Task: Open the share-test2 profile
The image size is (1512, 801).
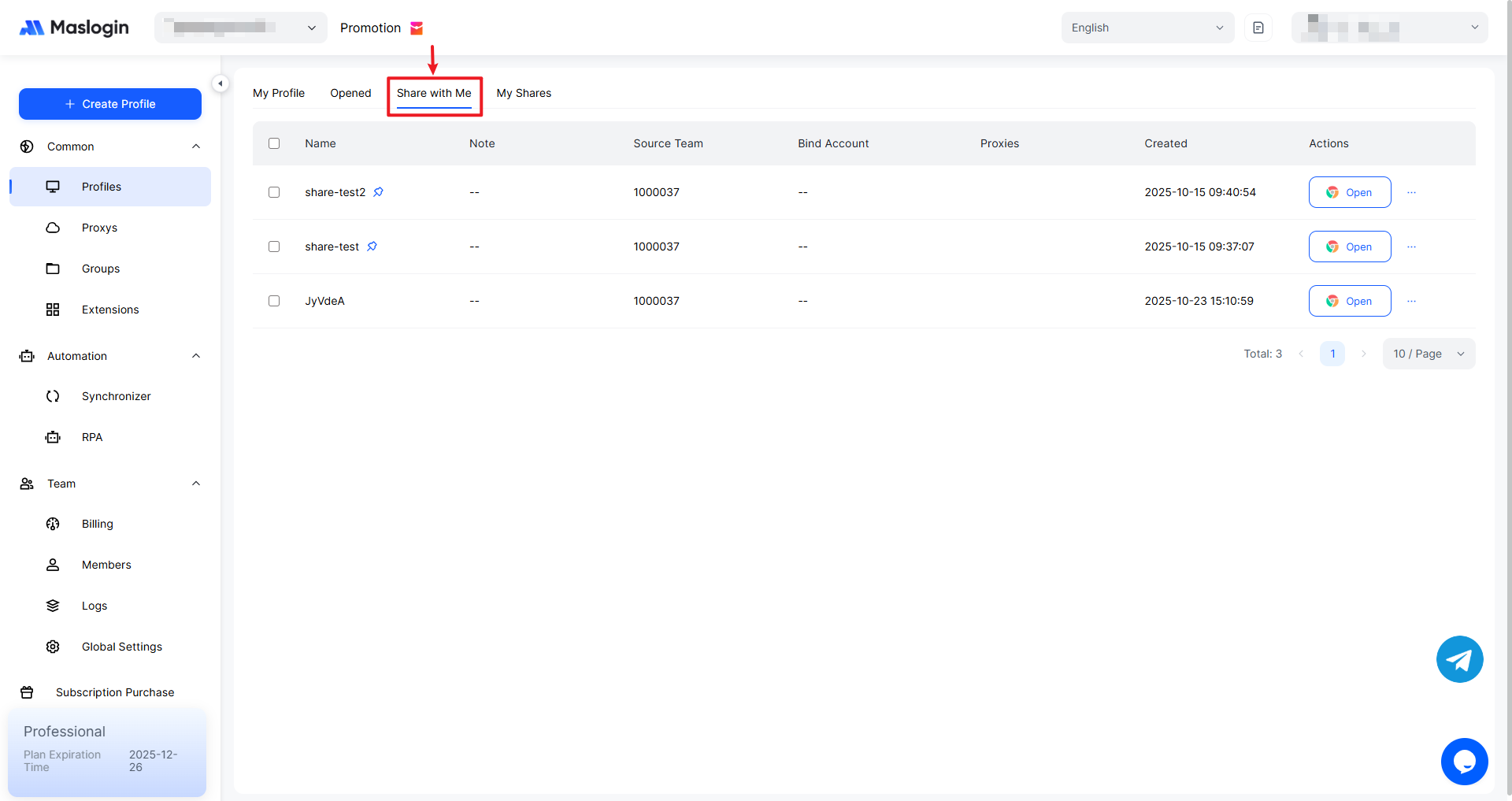Action: pos(1350,192)
